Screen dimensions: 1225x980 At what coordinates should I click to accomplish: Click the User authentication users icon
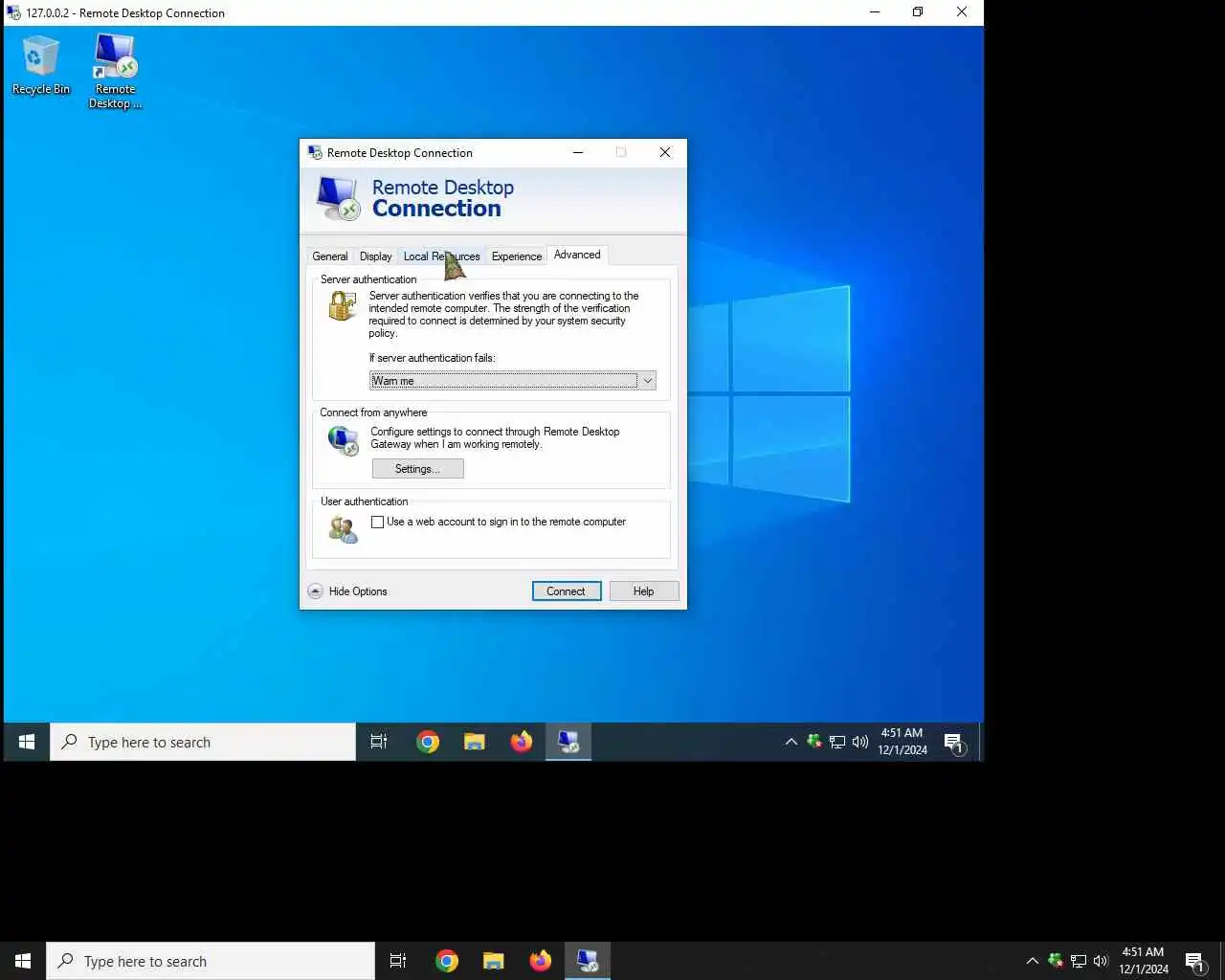[x=343, y=528]
